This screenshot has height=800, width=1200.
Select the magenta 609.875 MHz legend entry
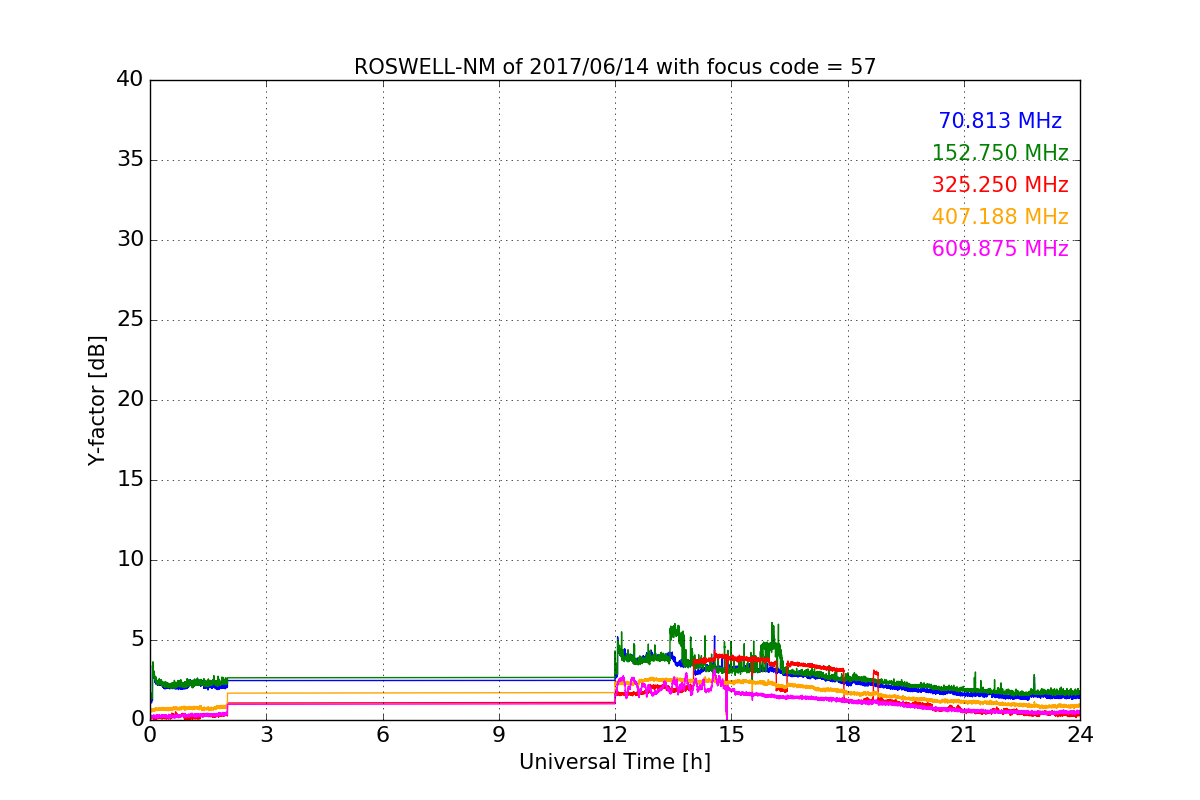pos(999,249)
